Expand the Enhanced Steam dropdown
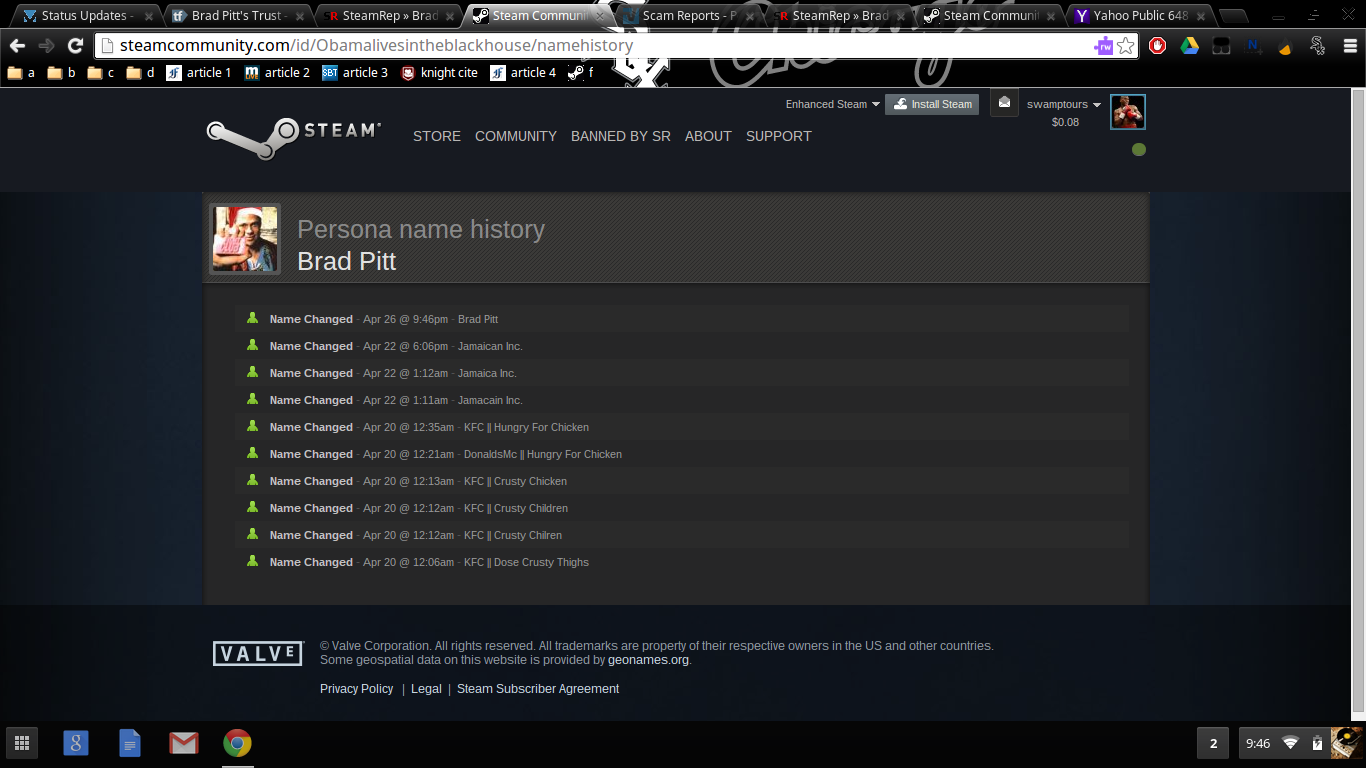This screenshot has width=1366, height=768. 832,104
